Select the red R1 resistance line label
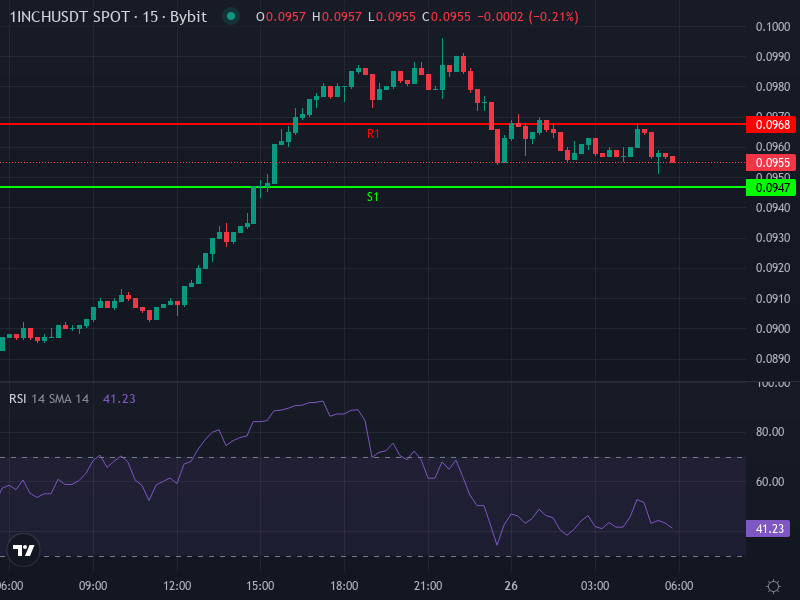800x600 pixels. (x=374, y=131)
